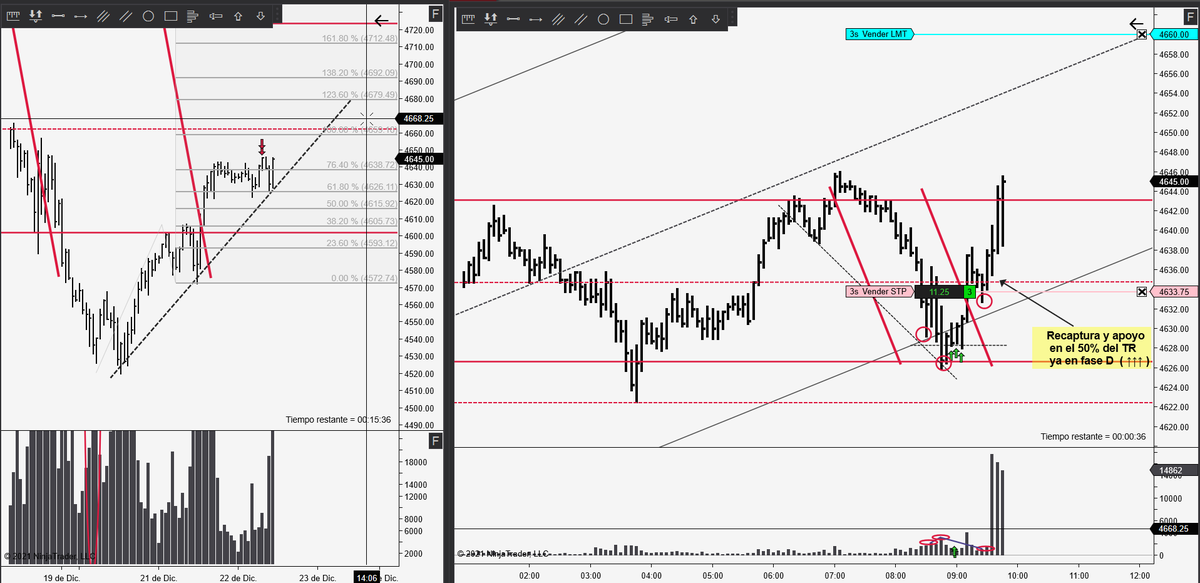Click the back arrow on the right chart

pos(1137,24)
